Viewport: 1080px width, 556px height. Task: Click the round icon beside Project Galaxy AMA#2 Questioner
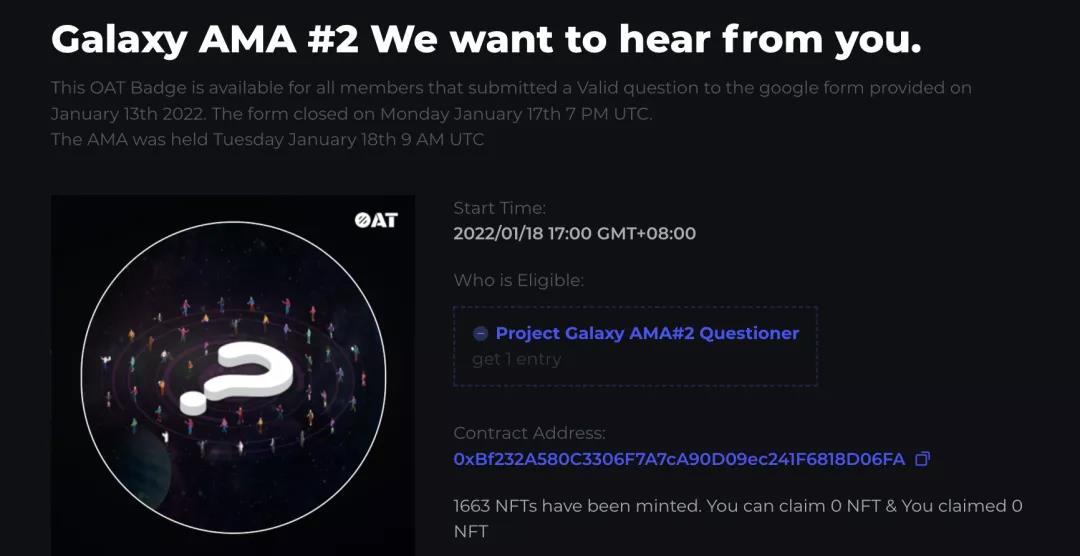481,334
